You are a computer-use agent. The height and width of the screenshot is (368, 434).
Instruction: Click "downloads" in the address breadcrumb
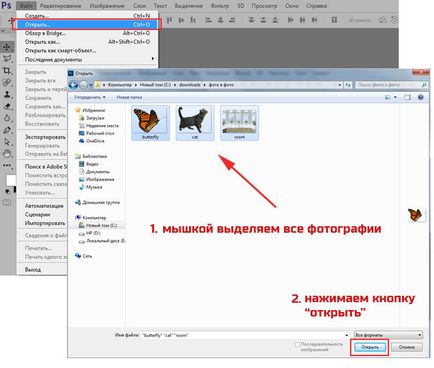190,85
